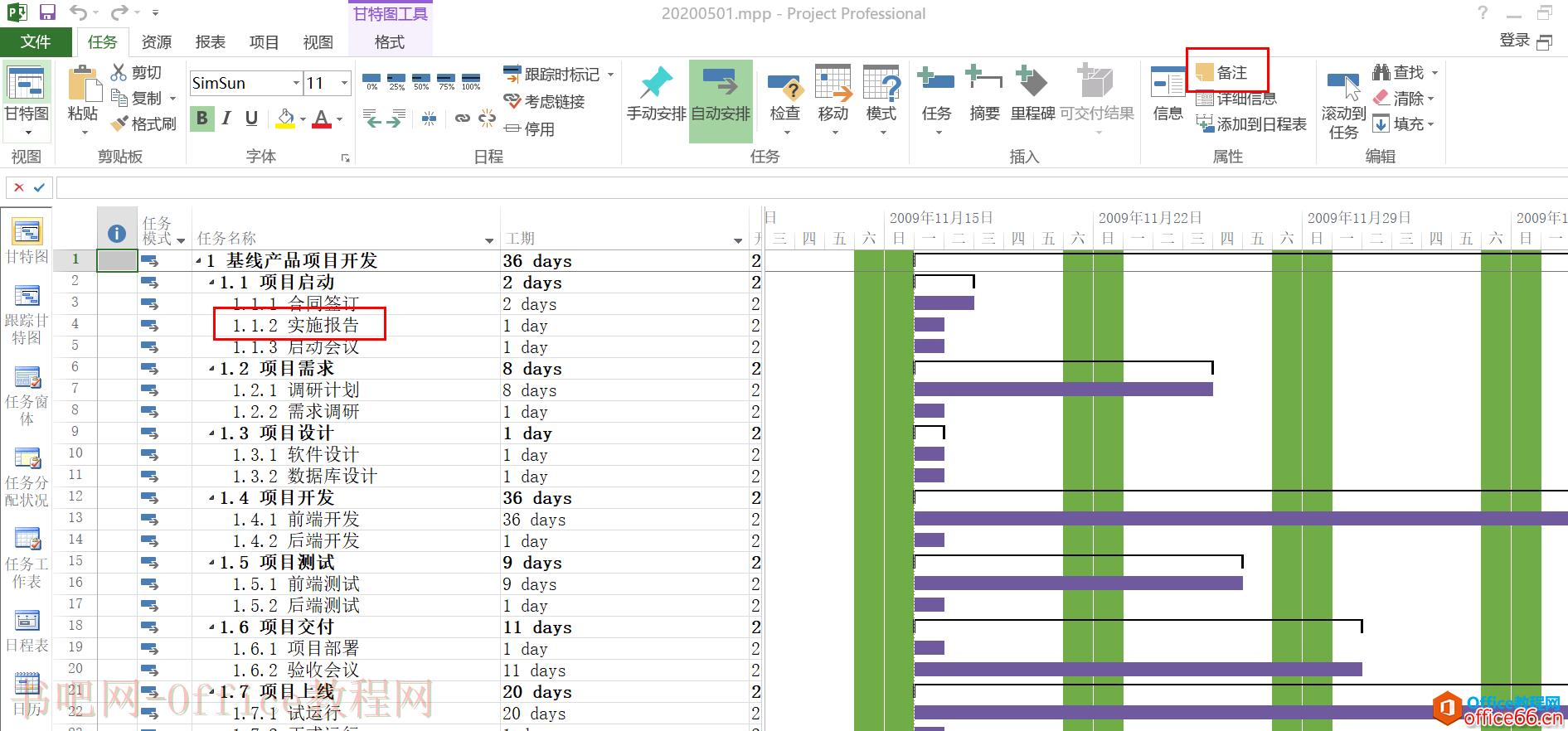Click the Move (移动) task button
Screen dimensions: 1568x731
(833, 99)
